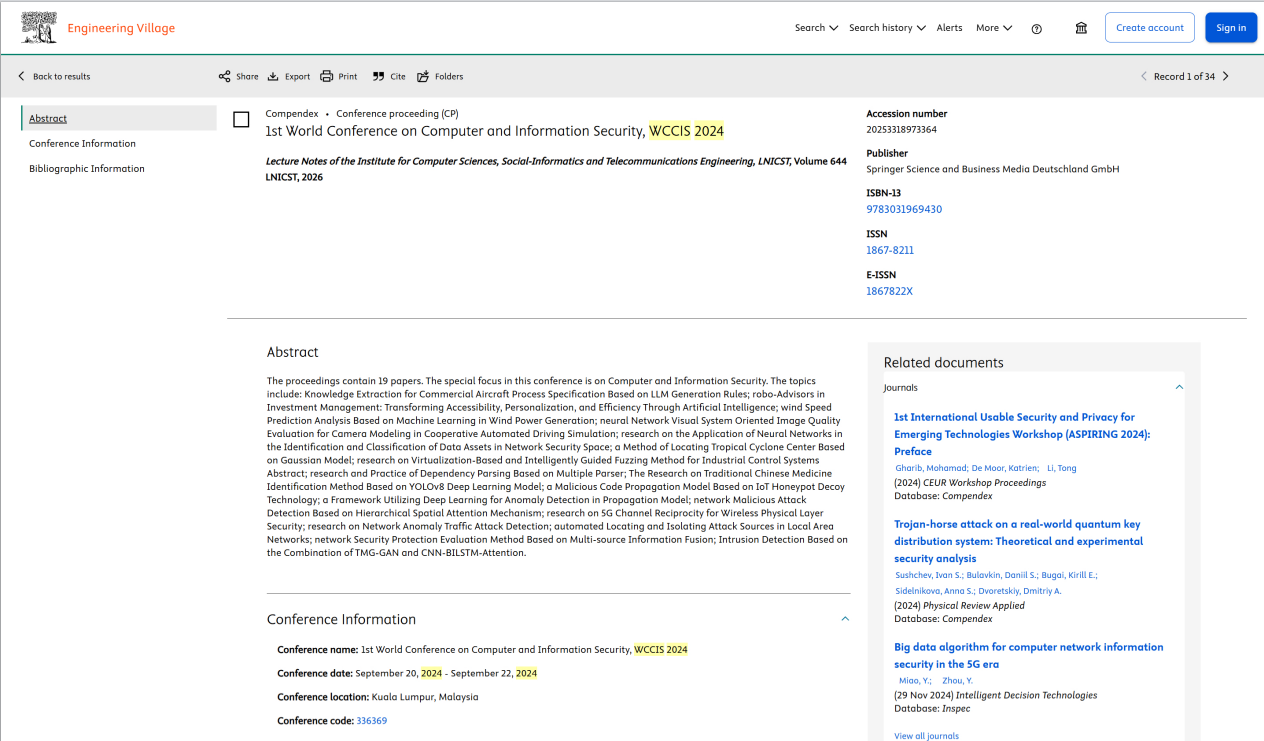Click the Related documents heading

click(943, 362)
